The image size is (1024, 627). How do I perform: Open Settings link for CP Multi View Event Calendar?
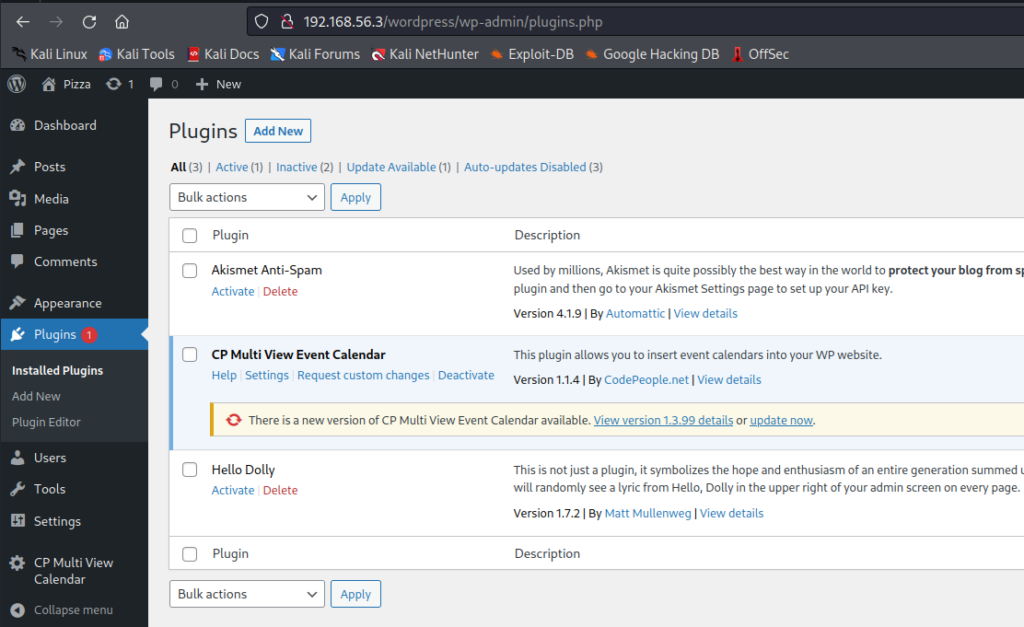coord(267,376)
